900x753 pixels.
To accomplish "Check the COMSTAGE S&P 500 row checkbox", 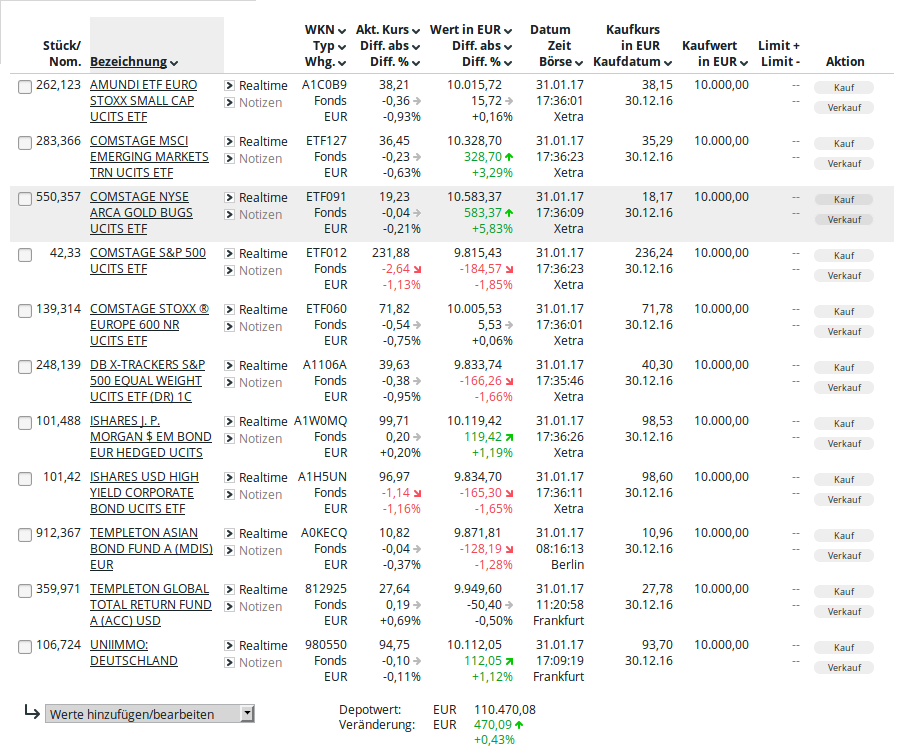I will click(25, 255).
